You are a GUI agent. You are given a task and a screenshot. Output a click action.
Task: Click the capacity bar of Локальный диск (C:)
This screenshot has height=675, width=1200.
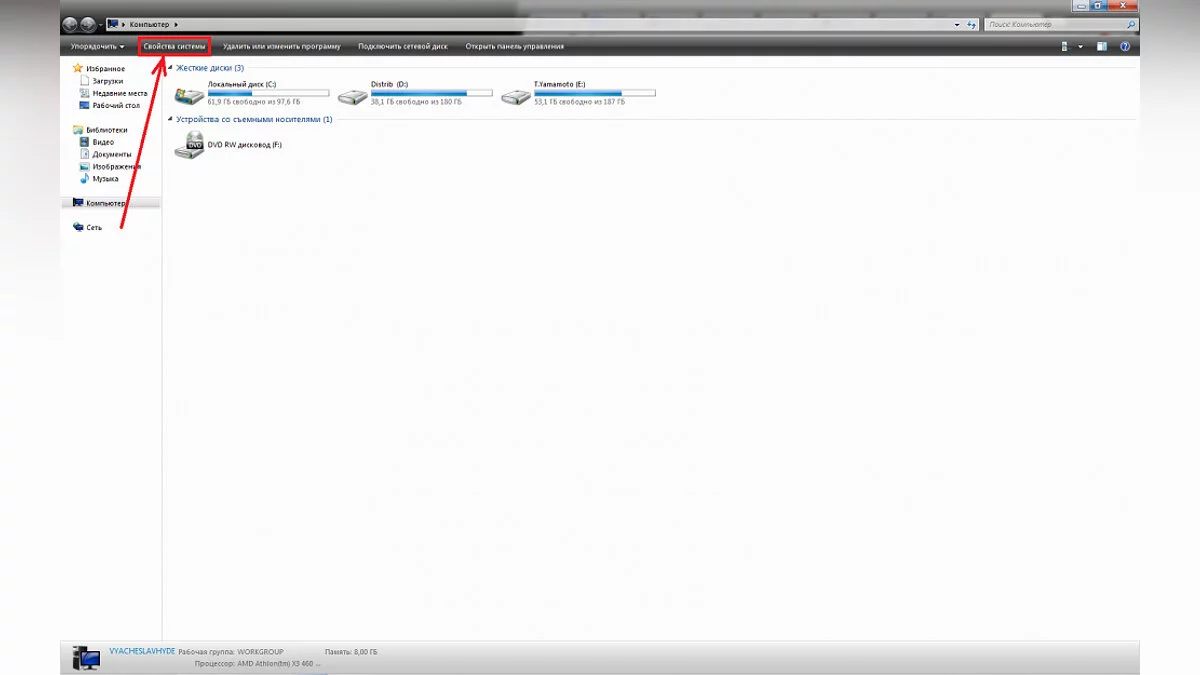coord(268,93)
